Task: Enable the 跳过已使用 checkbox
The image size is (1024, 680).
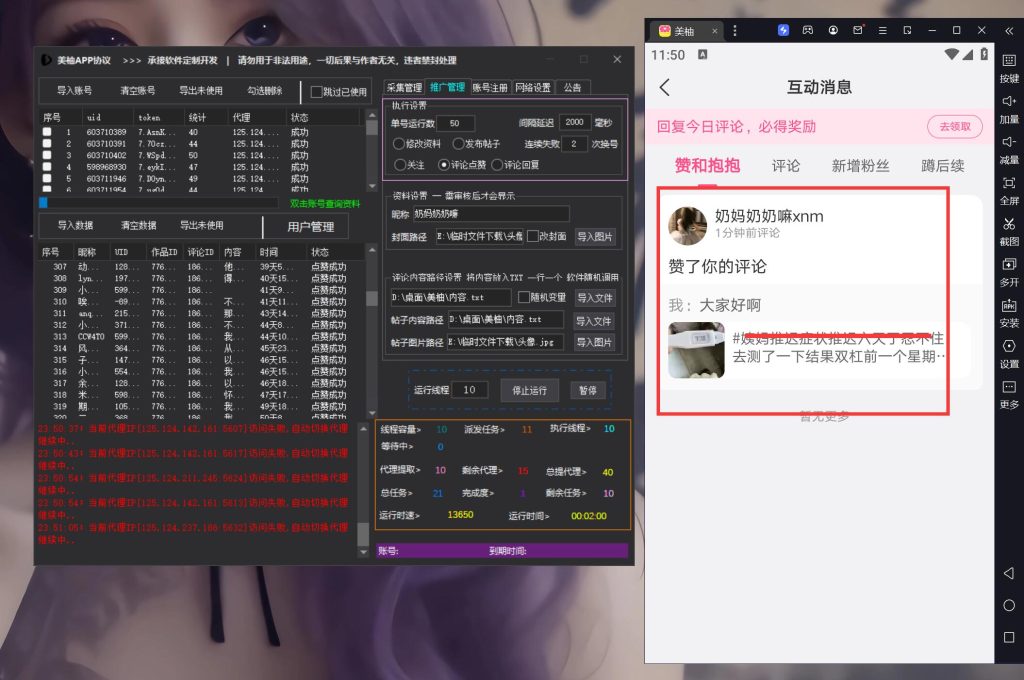Action: pos(317,92)
